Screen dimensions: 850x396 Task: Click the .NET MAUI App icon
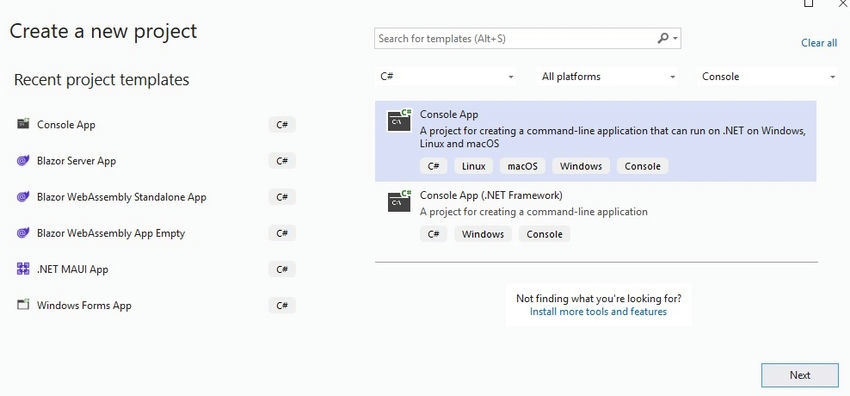coord(23,269)
